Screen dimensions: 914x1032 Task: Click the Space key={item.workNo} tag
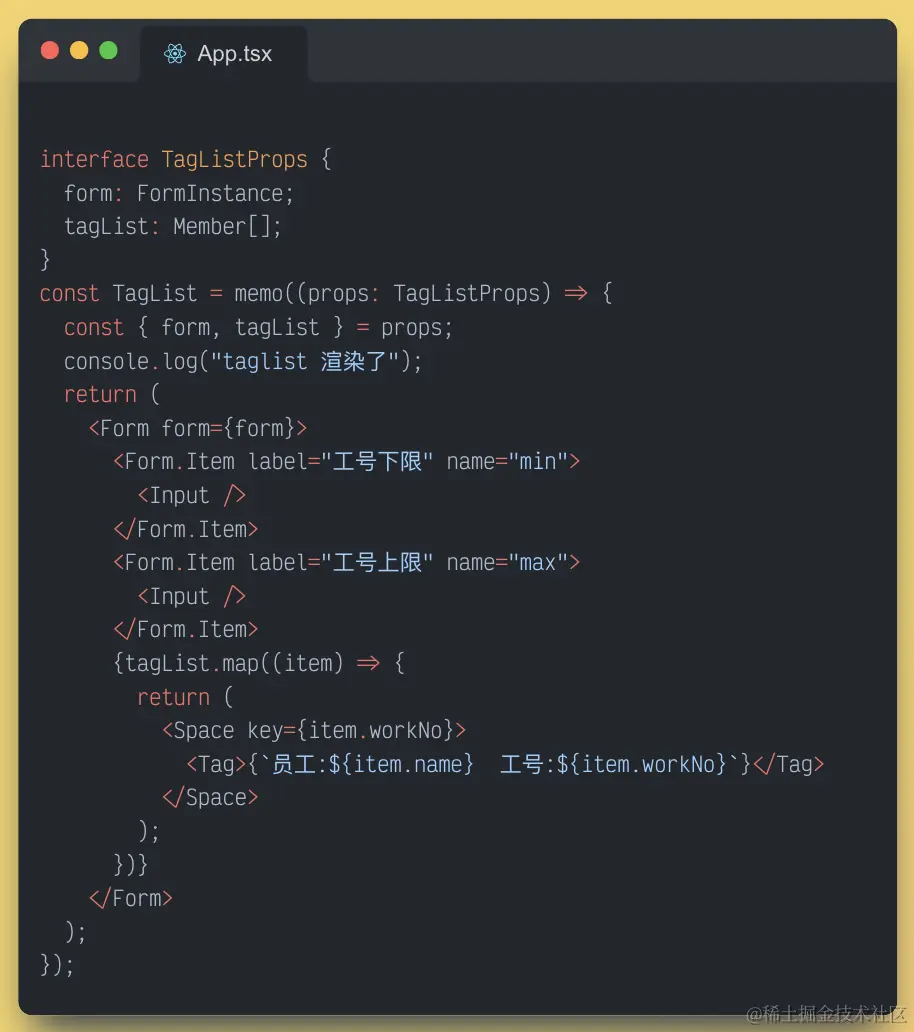(x=314, y=730)
